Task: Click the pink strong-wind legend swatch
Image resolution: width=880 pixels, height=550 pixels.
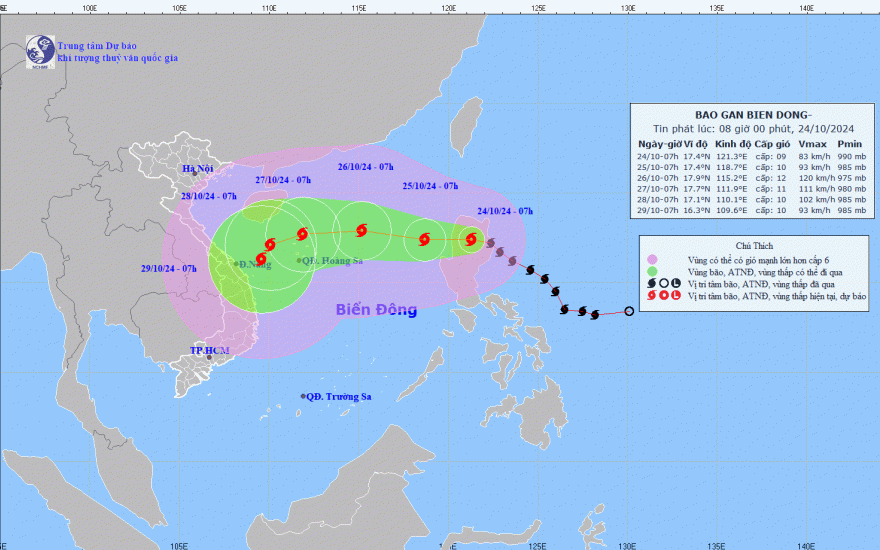Action: pyautogui.click(x=652, y=260)
